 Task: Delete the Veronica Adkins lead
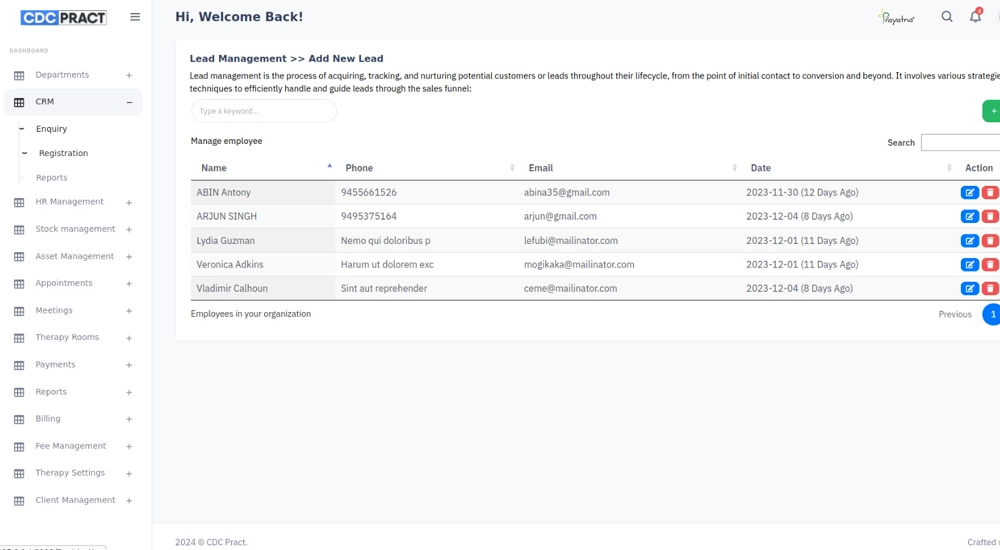coord(990,265)
